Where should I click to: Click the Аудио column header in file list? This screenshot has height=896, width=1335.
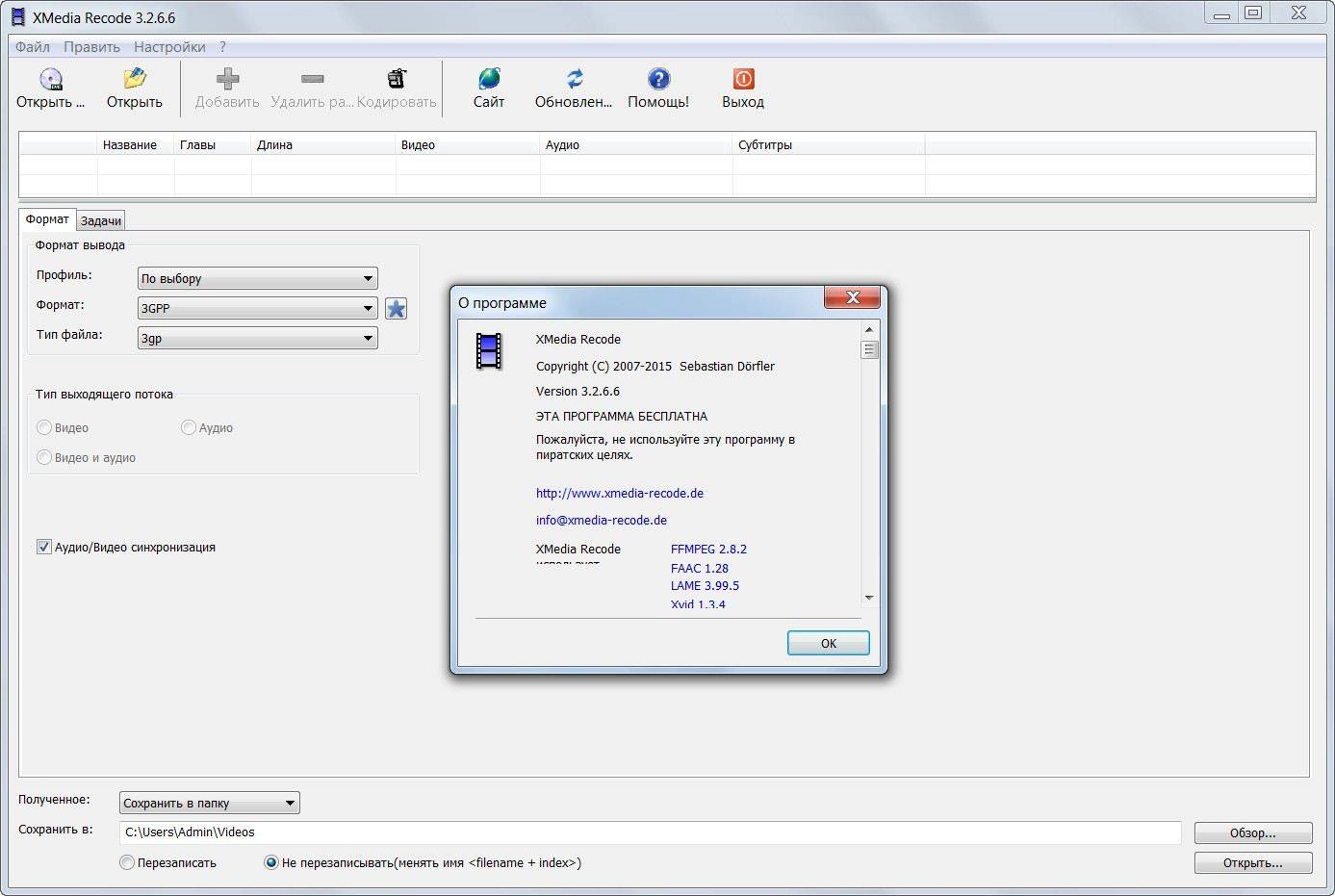(x=636, y=144)
